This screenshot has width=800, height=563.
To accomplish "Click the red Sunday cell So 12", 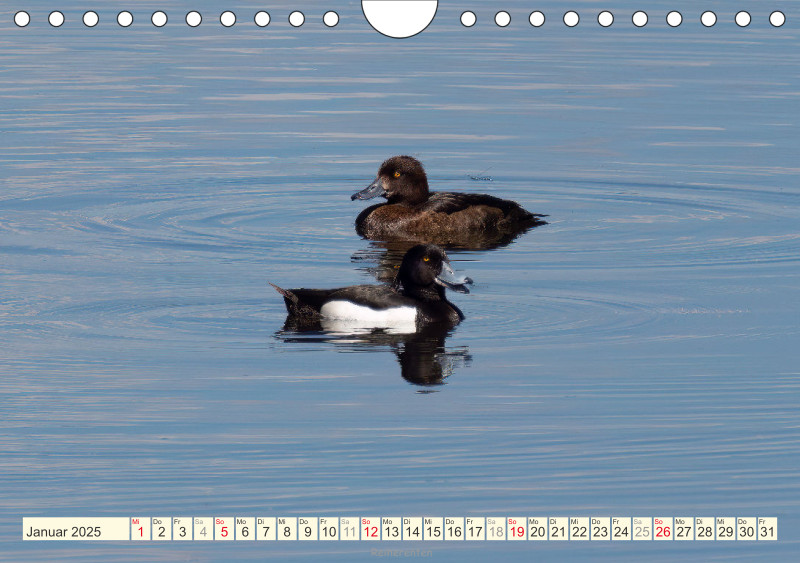I will coord(370,528).
